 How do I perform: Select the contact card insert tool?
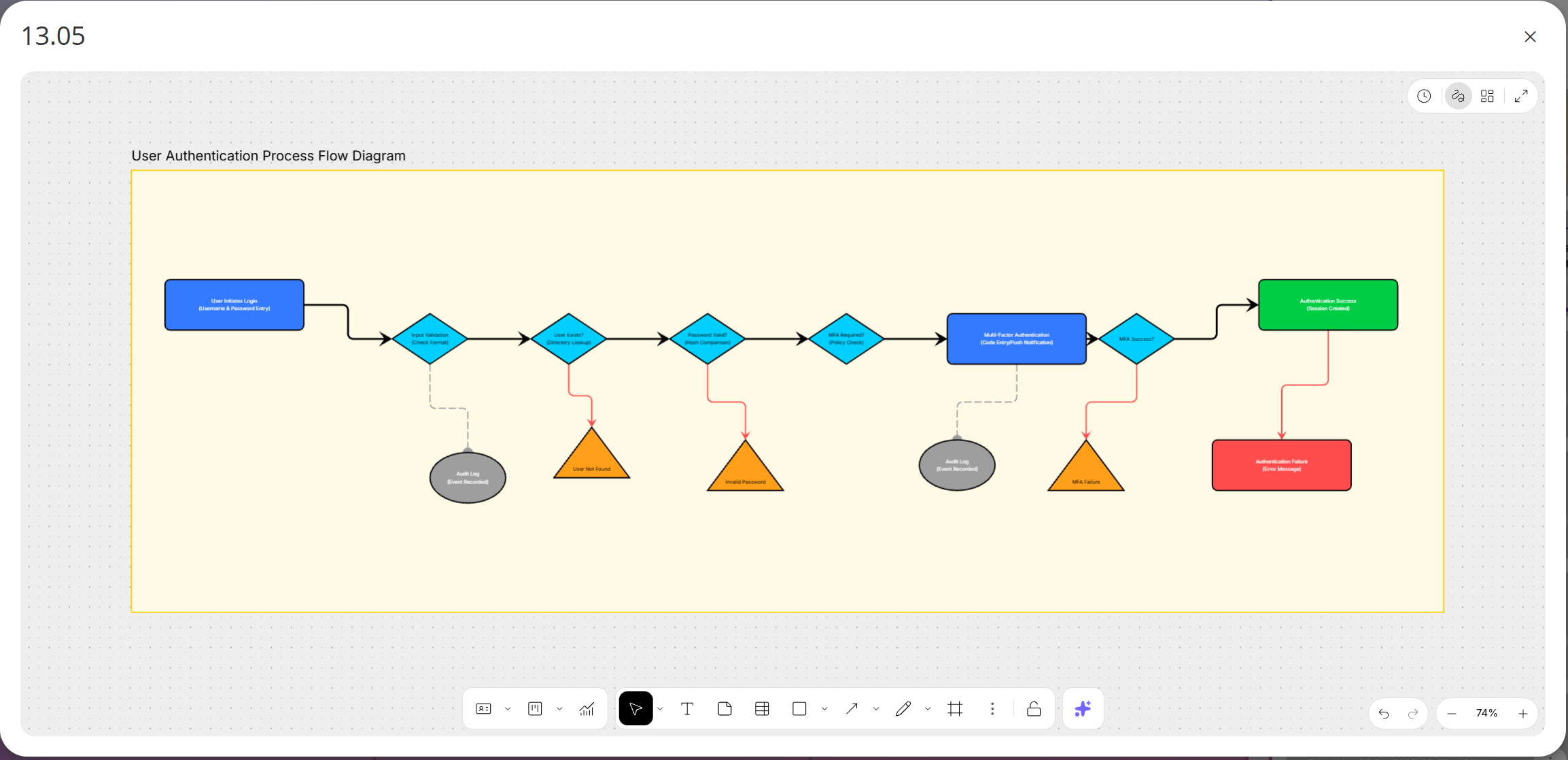(483, 709)
